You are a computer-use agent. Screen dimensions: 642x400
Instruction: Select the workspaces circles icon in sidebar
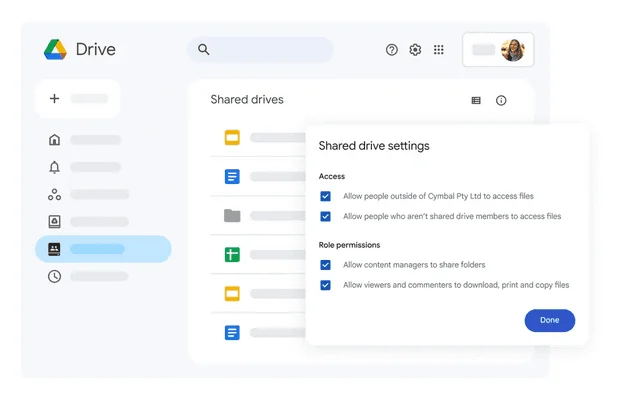click(54, 194)
